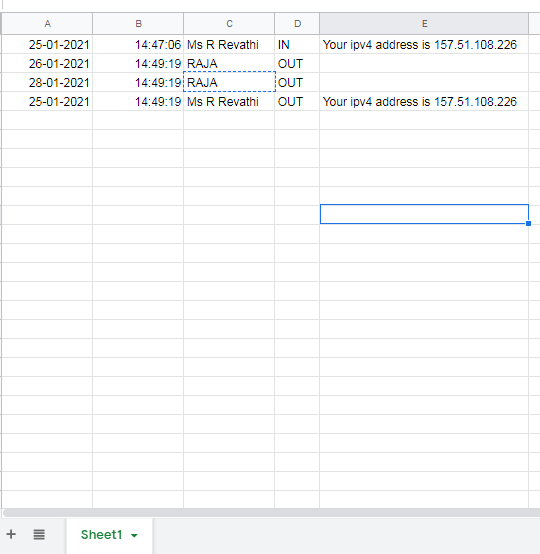Select RAJA cell in 26-01-2021 row

click(x=229, y=64)
